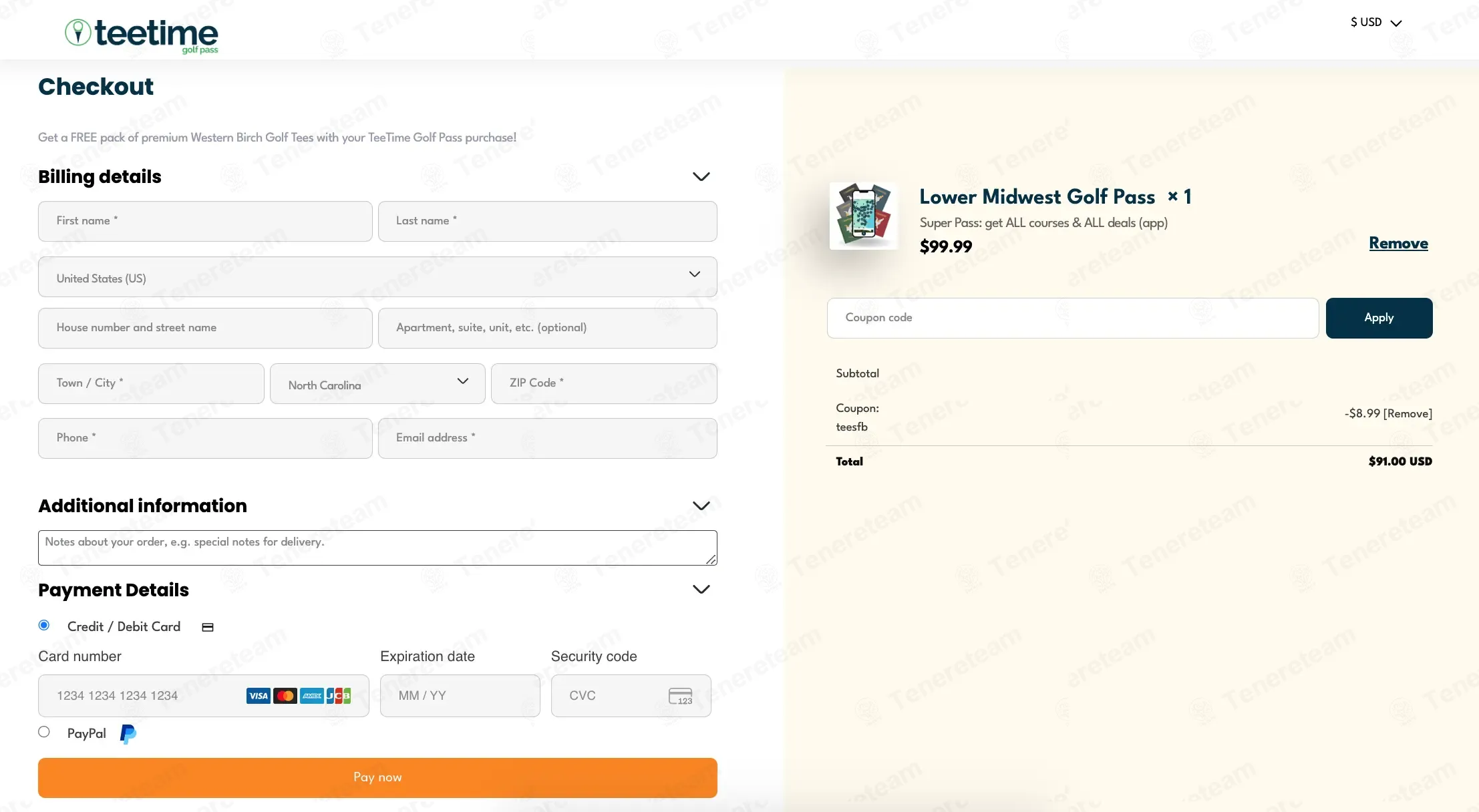1479x812 pixels.
Task: Click the Mastercard icon
Action: tap(285, 696)
